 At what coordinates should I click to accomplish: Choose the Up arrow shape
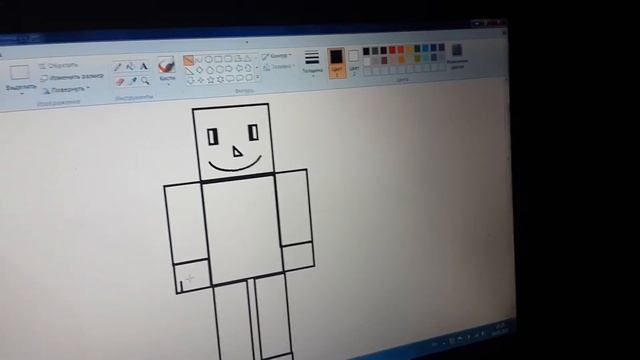(x=248, y=68)
